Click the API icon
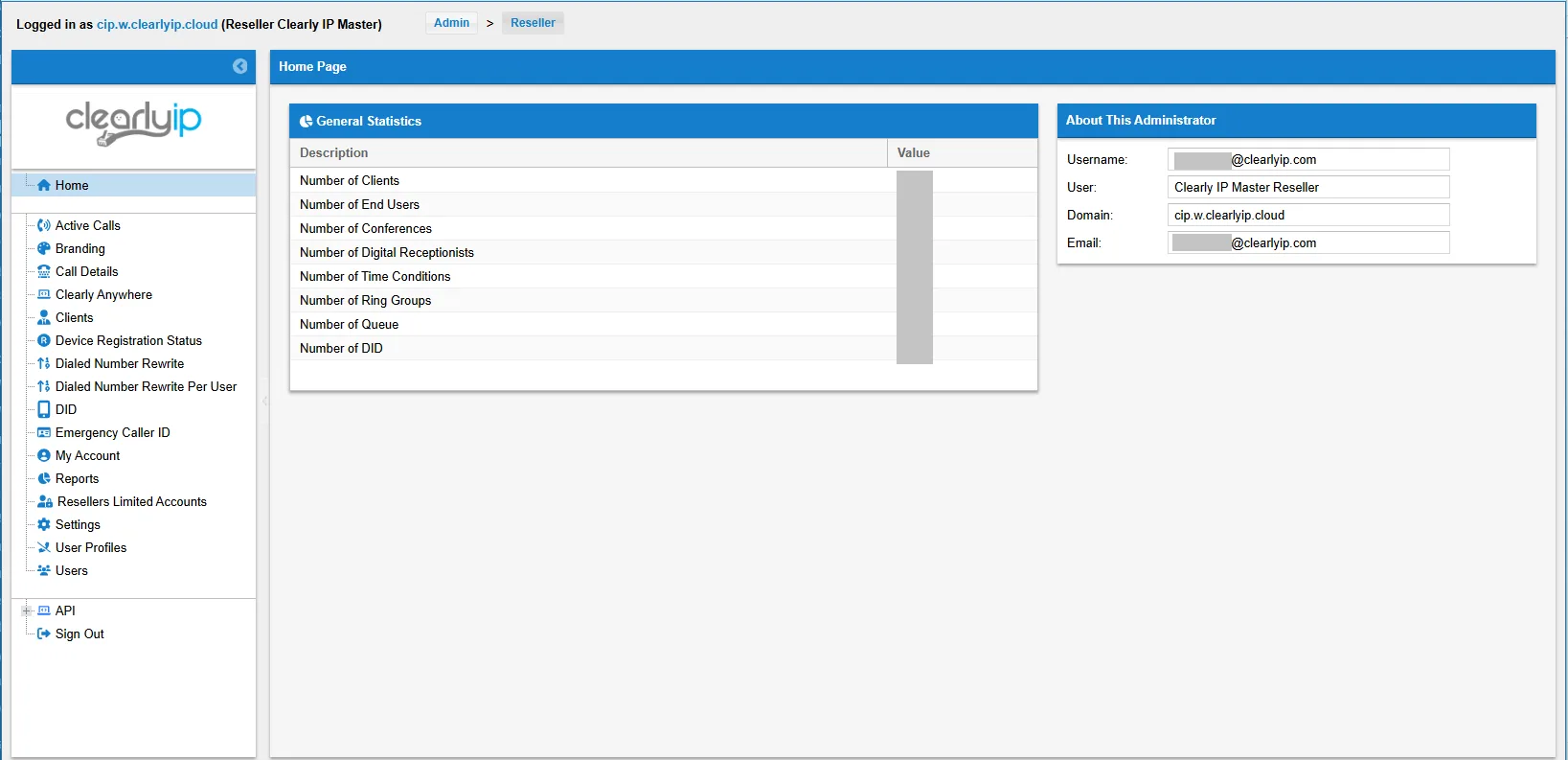Image resolution: width=1568 pixels, height=760 pixels. (44, 610)
